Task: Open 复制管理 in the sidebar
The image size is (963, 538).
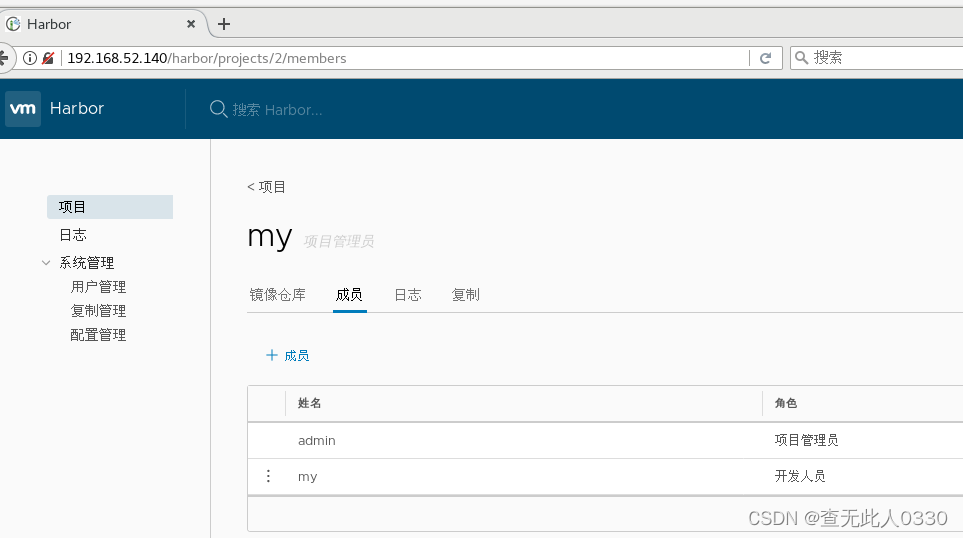Action: [98, 311]
